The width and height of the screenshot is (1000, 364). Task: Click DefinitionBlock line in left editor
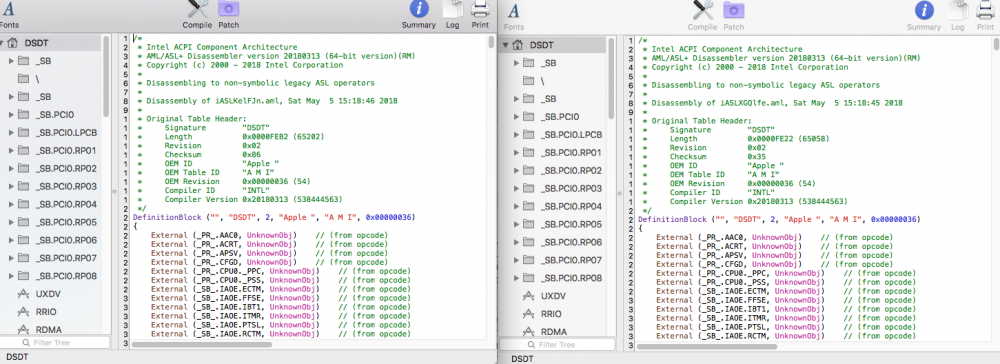click(x=274, y=217)
